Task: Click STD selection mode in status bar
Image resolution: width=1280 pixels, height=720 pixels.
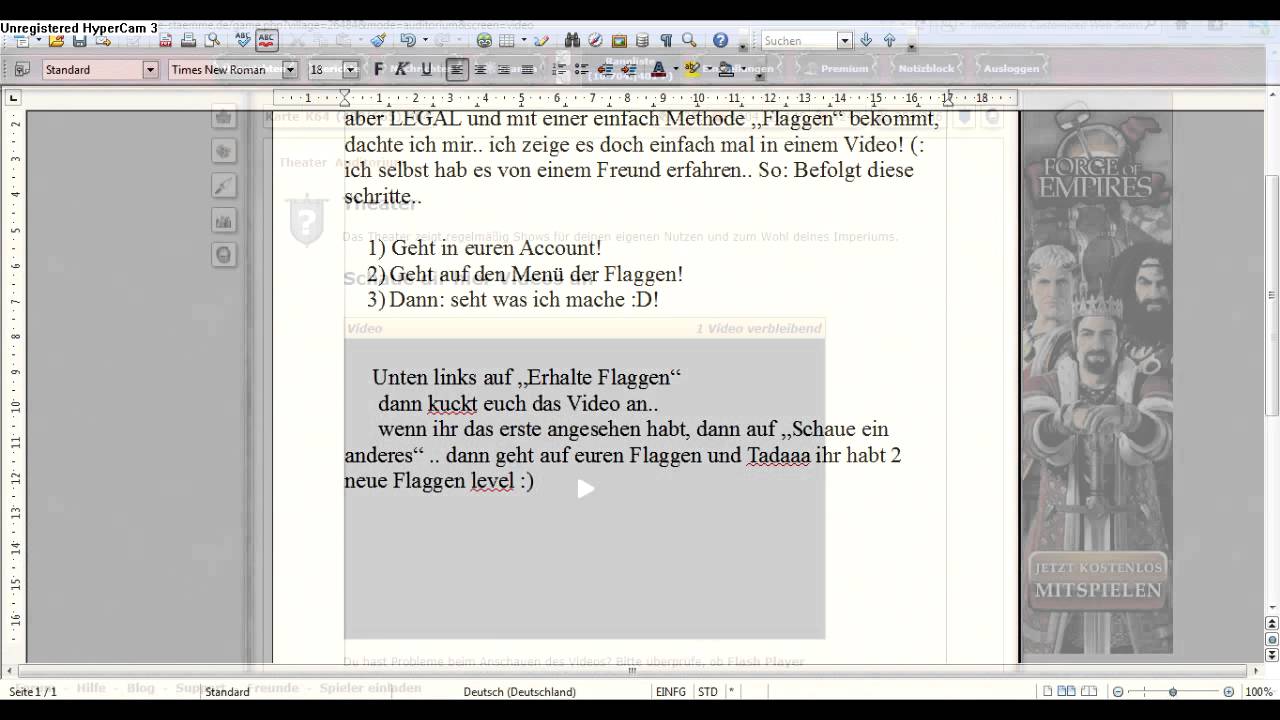Action: 708,692
